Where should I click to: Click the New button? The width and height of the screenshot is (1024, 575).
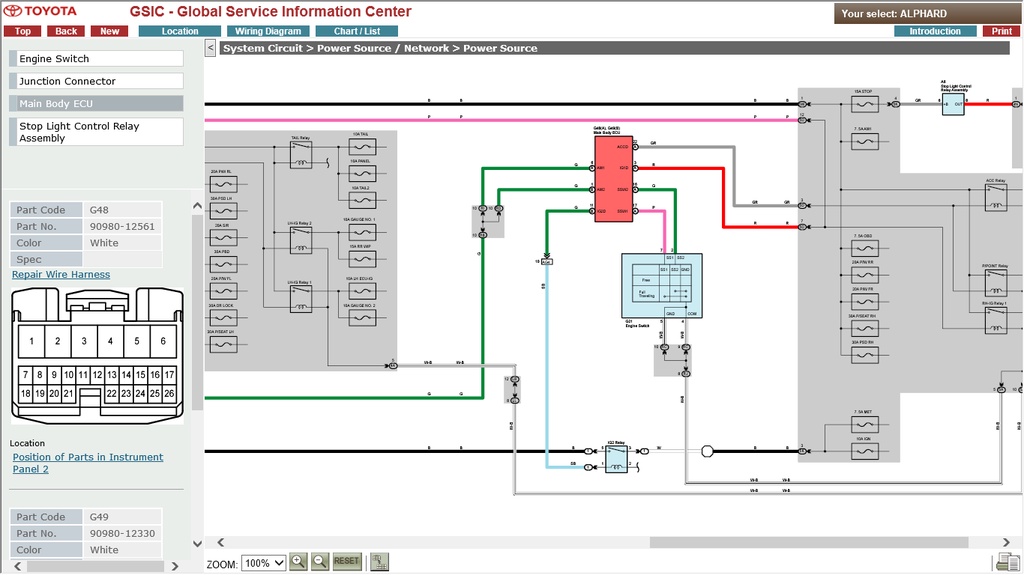point(110,31)
